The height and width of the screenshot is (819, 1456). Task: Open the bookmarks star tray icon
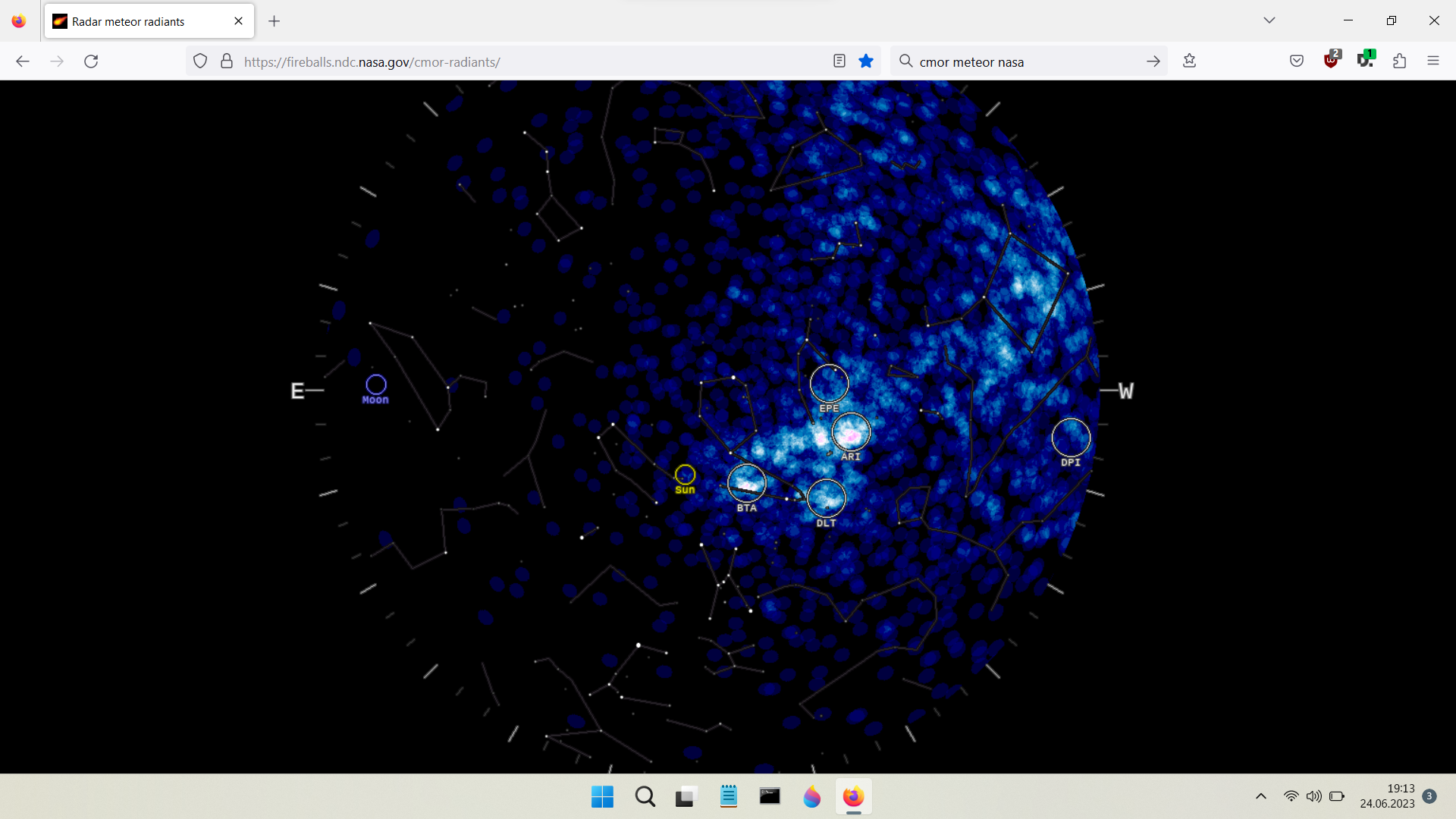click(x=1189, y=61)
